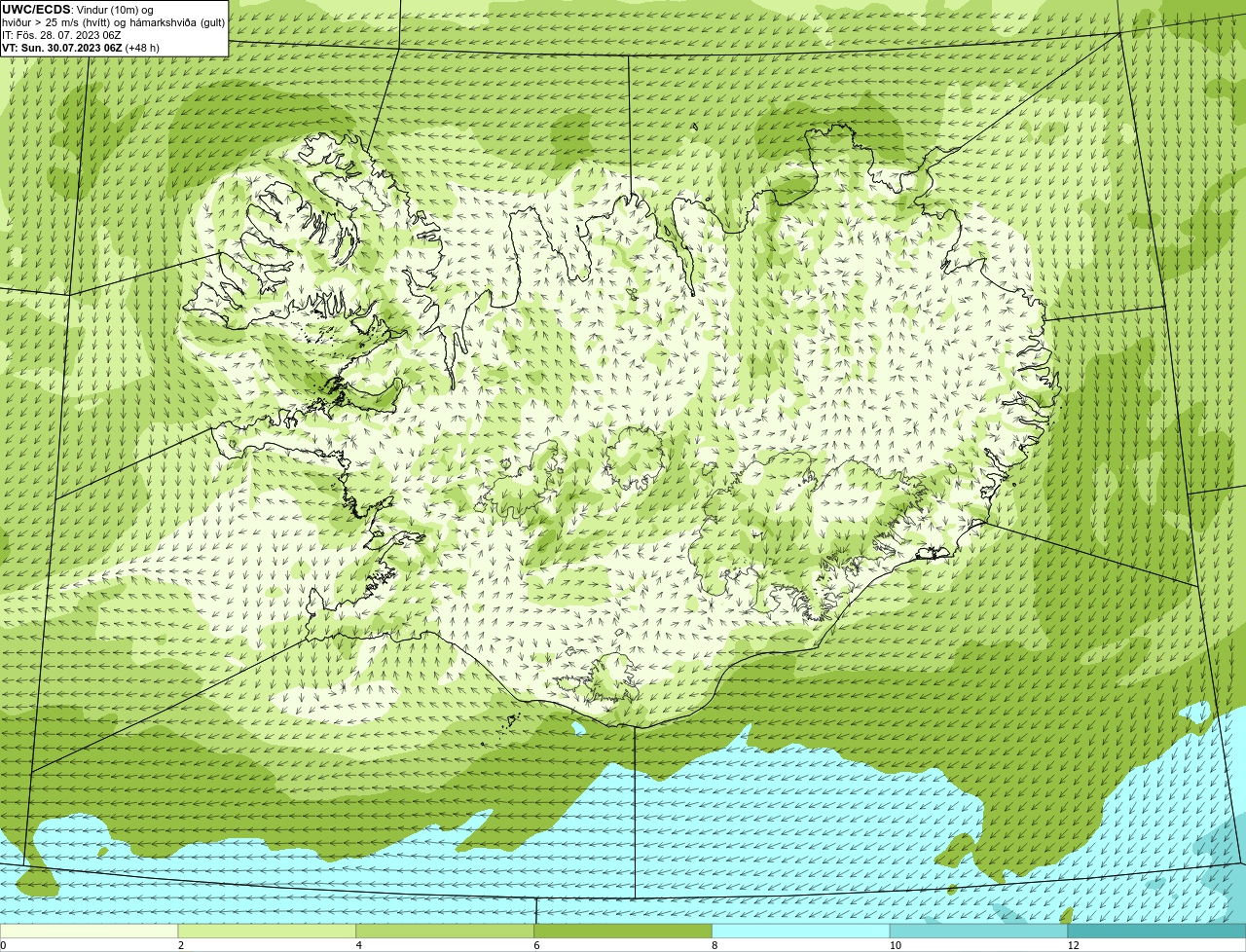Click the 10–12 m/s turquoise legend swatch
The height and width of the screenshot is (952, 1246).
979,932
